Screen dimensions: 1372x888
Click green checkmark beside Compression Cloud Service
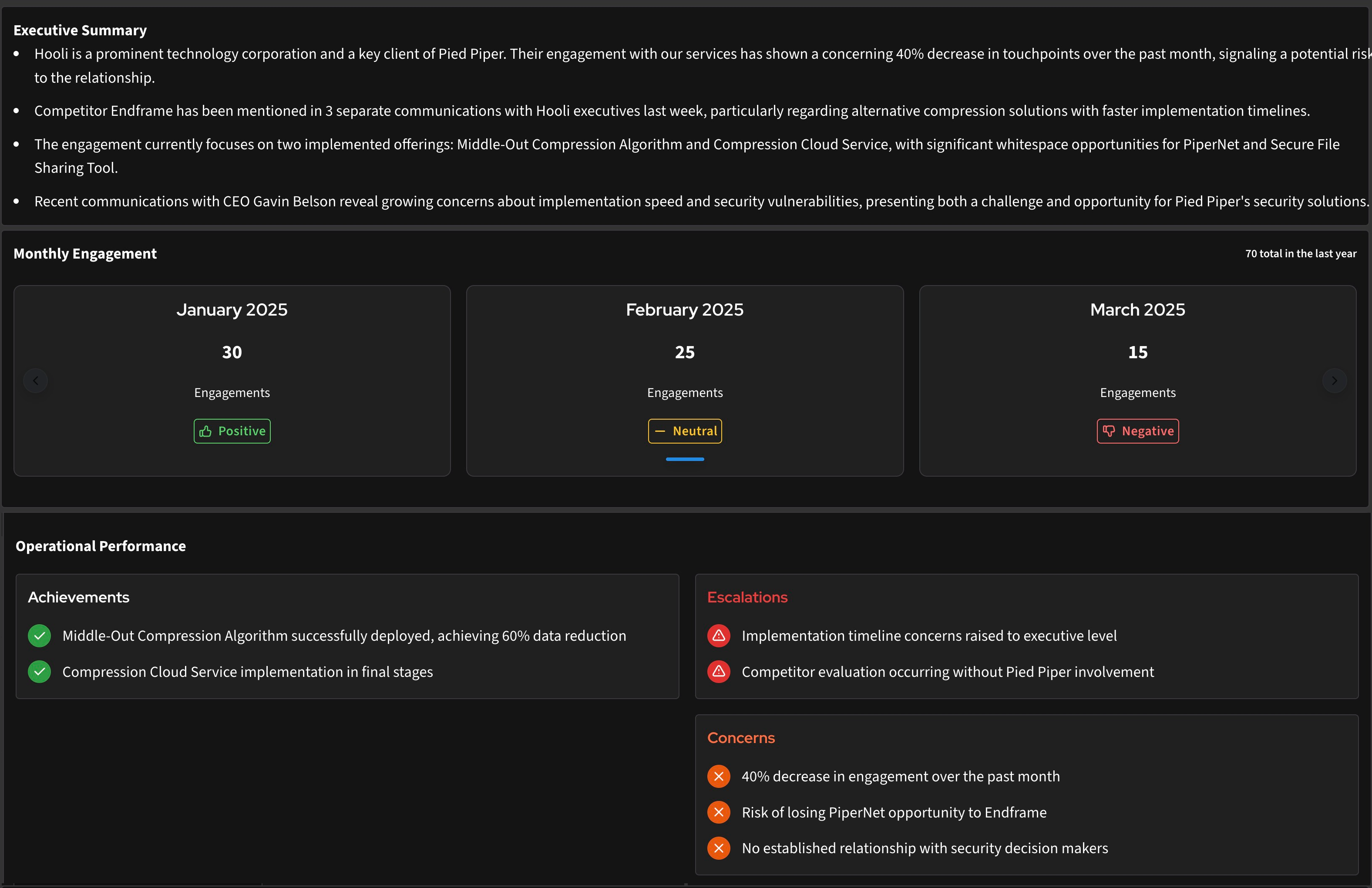(39, 672)
